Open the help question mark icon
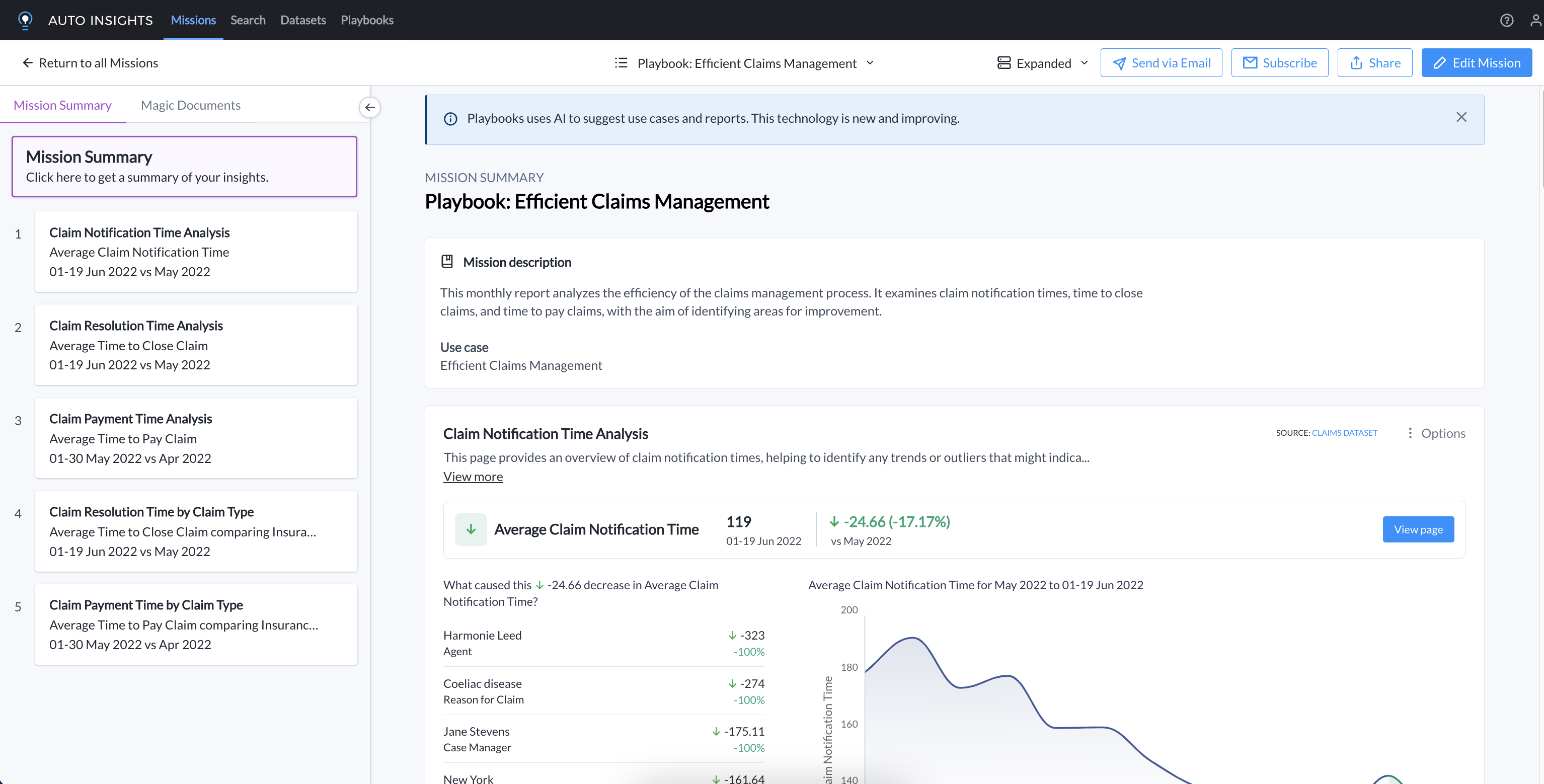1544x784 pixels. pos(1506,20)
